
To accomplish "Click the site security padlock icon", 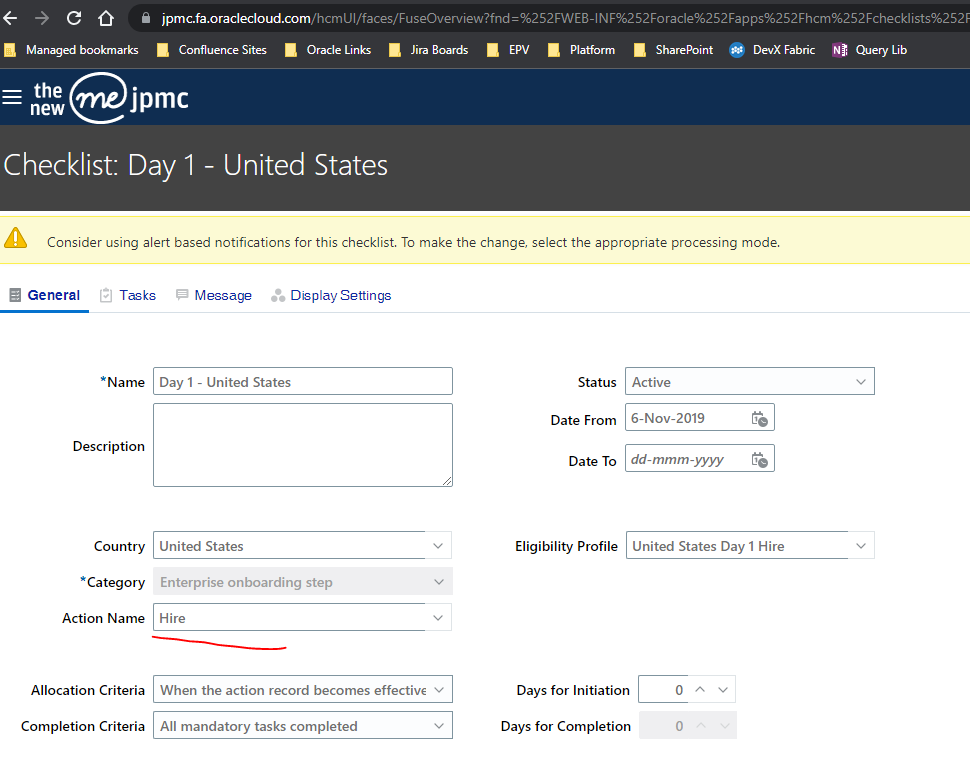I will click(147, 17).
